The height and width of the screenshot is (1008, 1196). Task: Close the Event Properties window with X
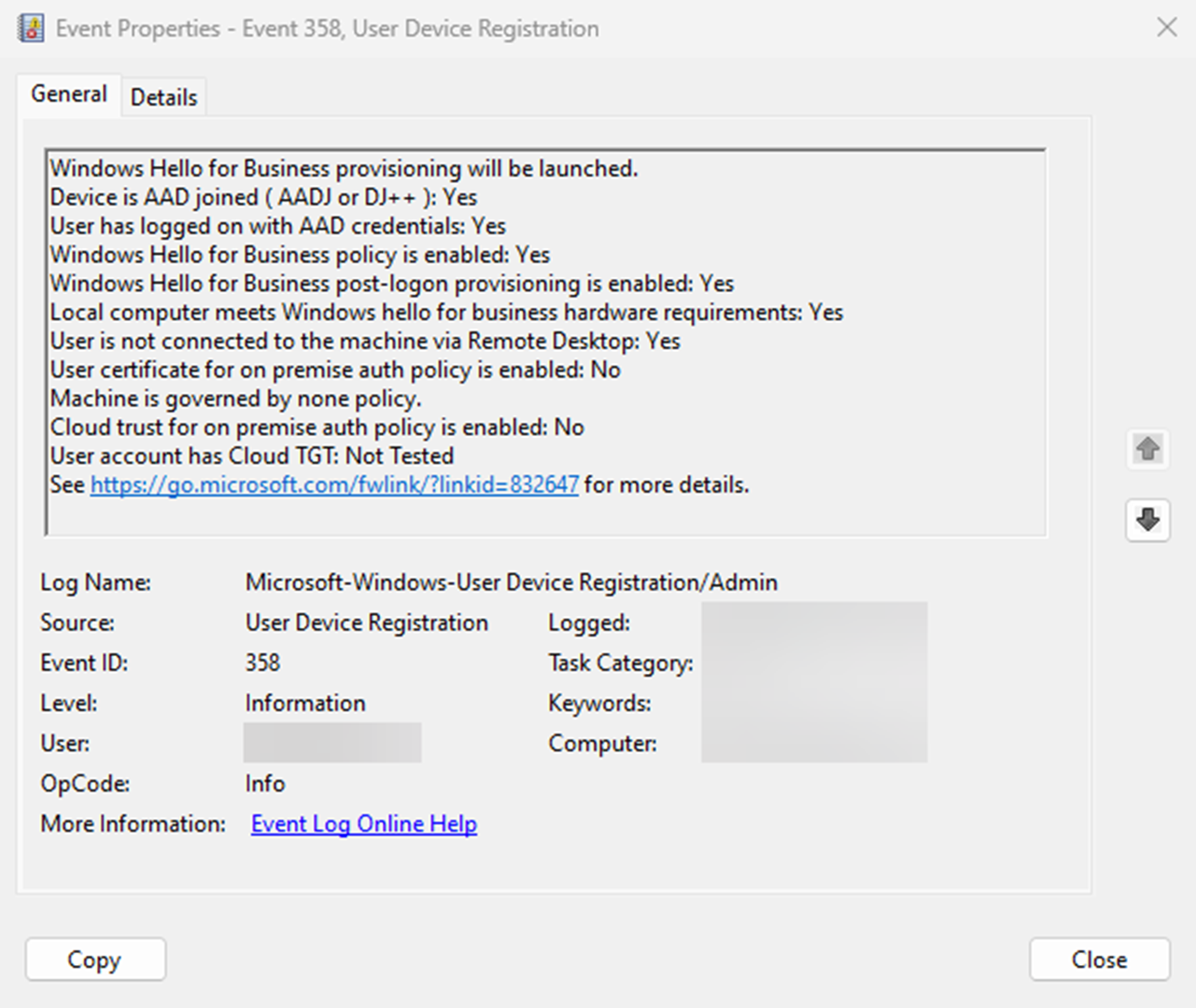(1166, 27)
